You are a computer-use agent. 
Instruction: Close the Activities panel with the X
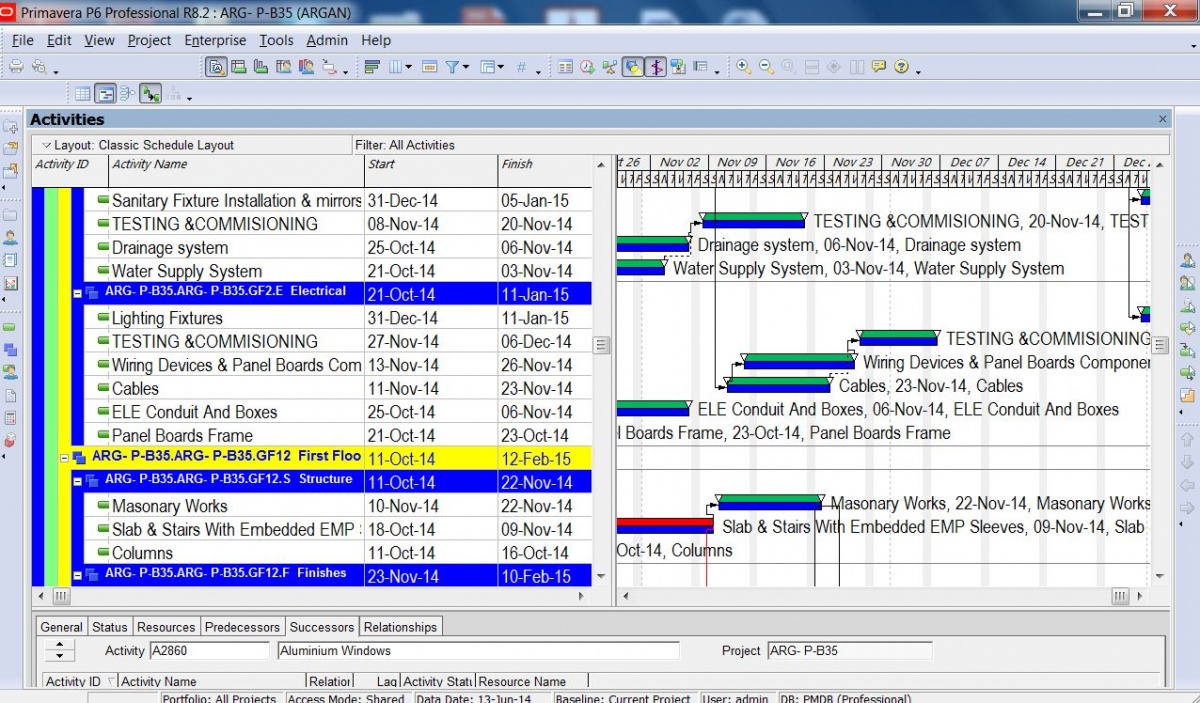click(1162, 119)
